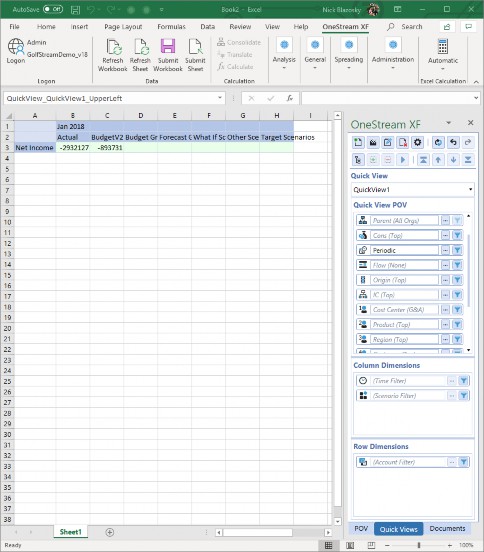Switch to the POV tab
Image resolution: width=484 pixels, height=552 pixels.
click(x=361, y=529)
